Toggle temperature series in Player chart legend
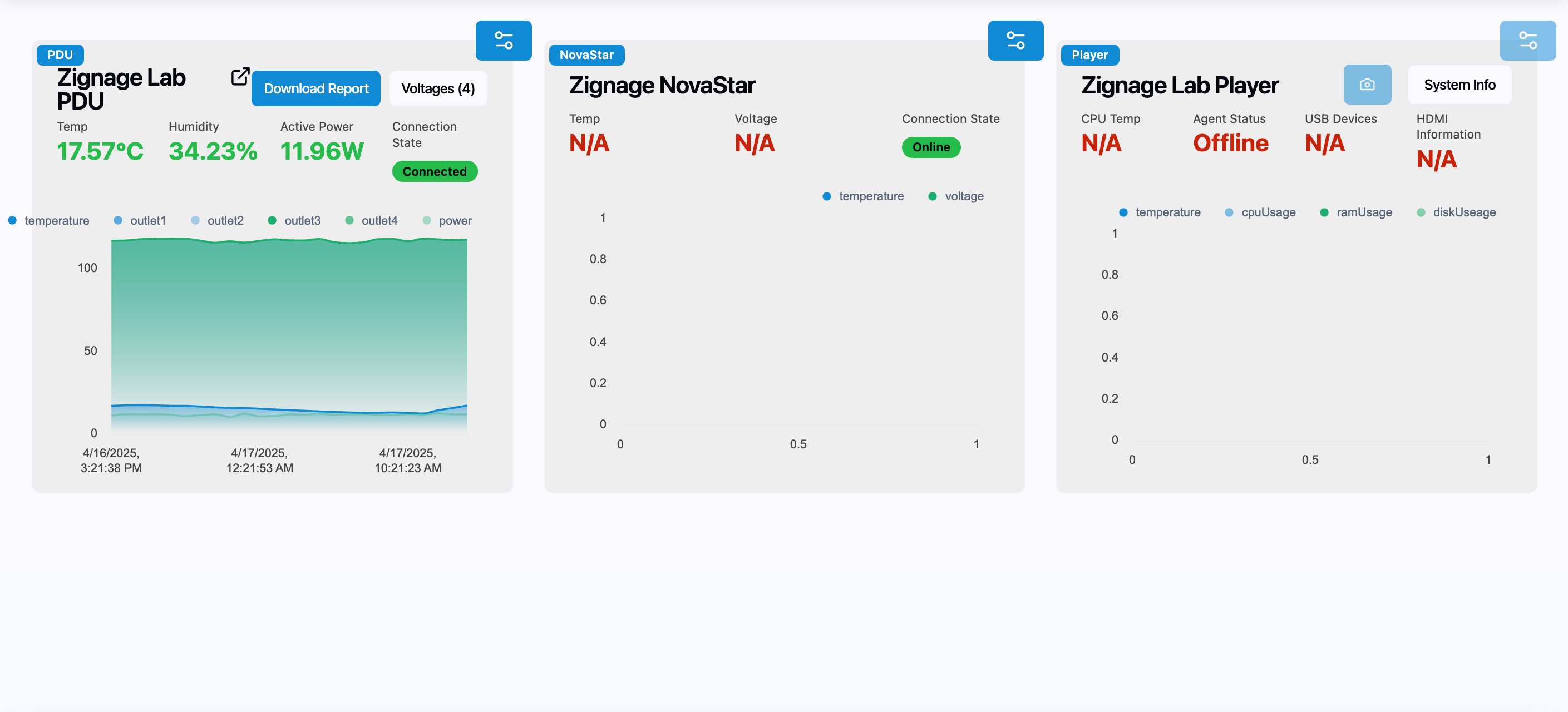The height and width of the screenshot is (712, 1568). pos(1160,212)
